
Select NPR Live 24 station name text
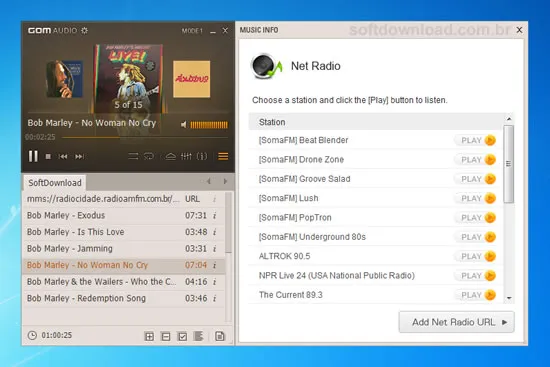pyautogui.click(x=337, y=276)
